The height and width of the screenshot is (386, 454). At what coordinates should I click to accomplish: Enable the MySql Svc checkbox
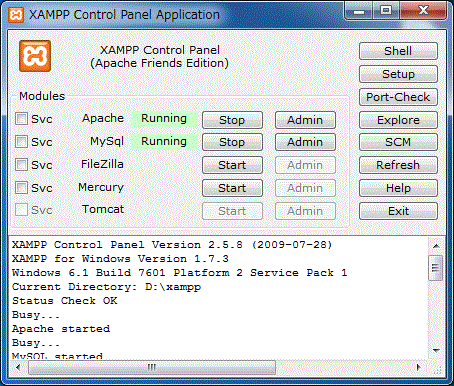[21, 142]
